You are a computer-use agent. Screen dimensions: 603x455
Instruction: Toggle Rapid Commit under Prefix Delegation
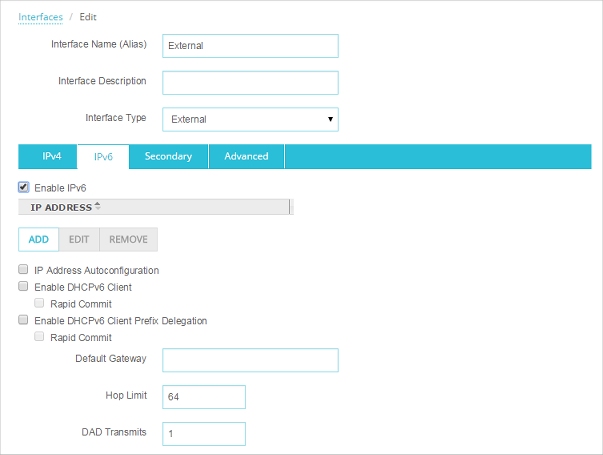pos(40,337)
